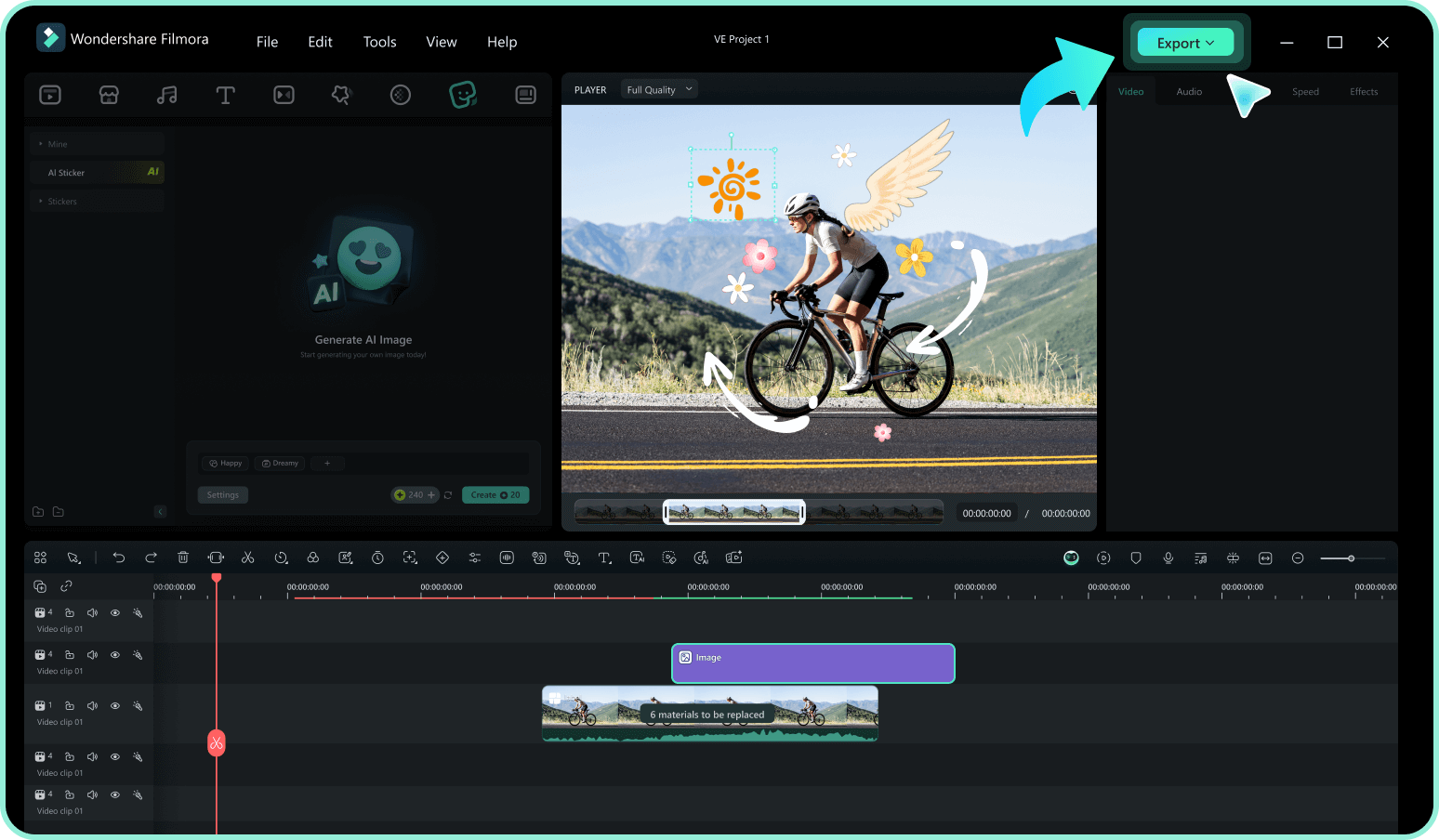
Task: Select the purple Image clip on timeline
Action: (x=813, y=663)
